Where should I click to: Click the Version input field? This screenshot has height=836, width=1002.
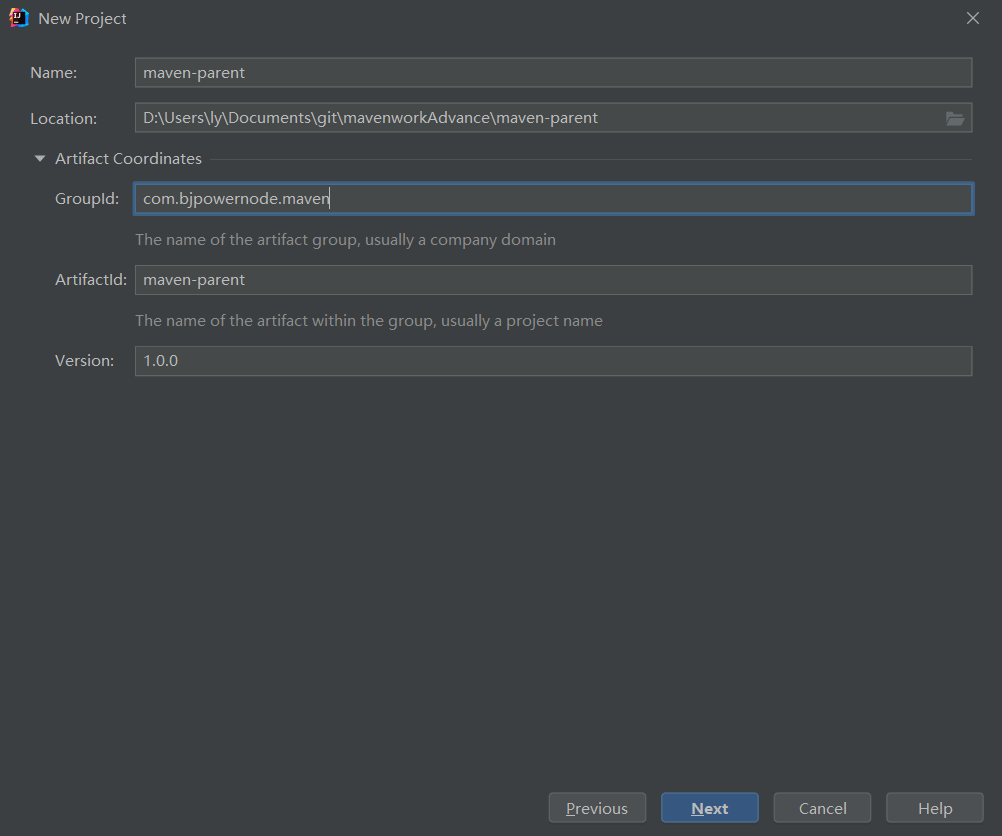coord(553,361)
